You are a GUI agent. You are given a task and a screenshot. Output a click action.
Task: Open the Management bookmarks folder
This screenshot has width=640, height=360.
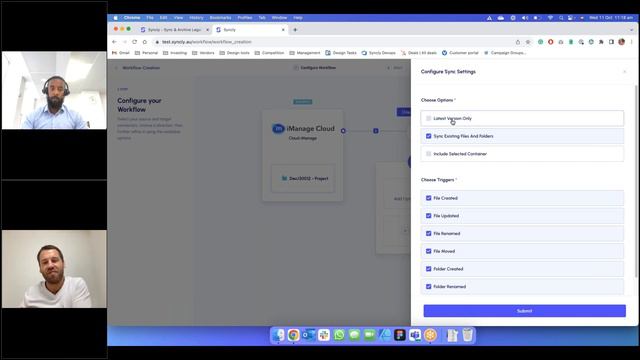[305, 53]
